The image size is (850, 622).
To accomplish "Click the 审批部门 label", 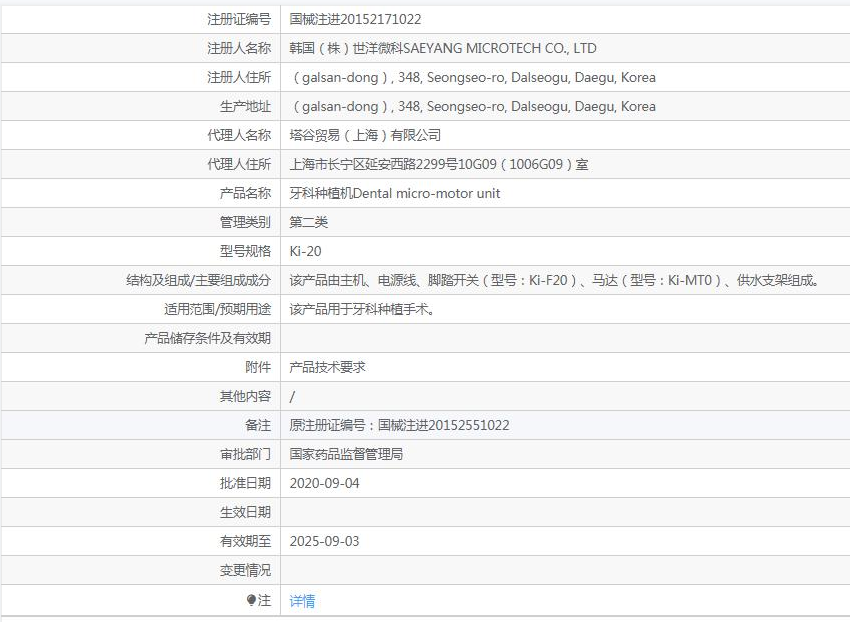I will (245, 454).
